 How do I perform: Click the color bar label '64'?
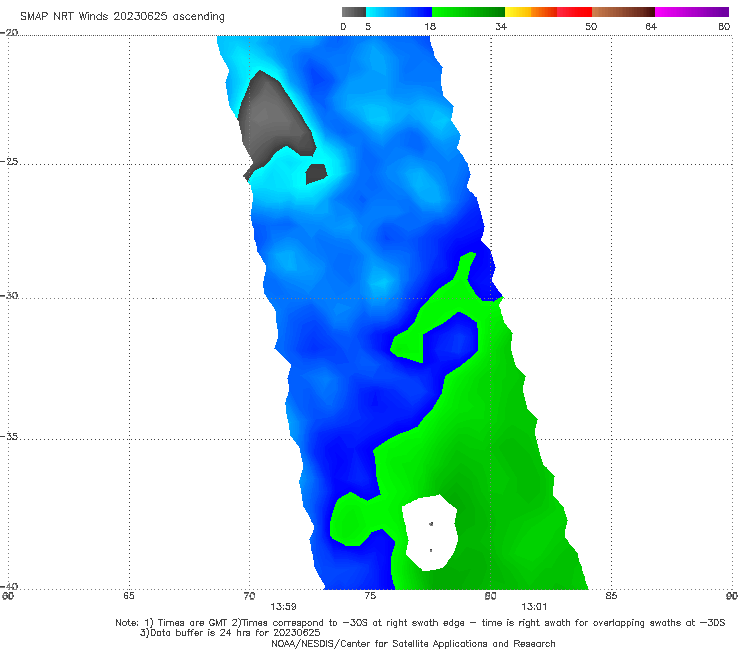tap(651, 27)
